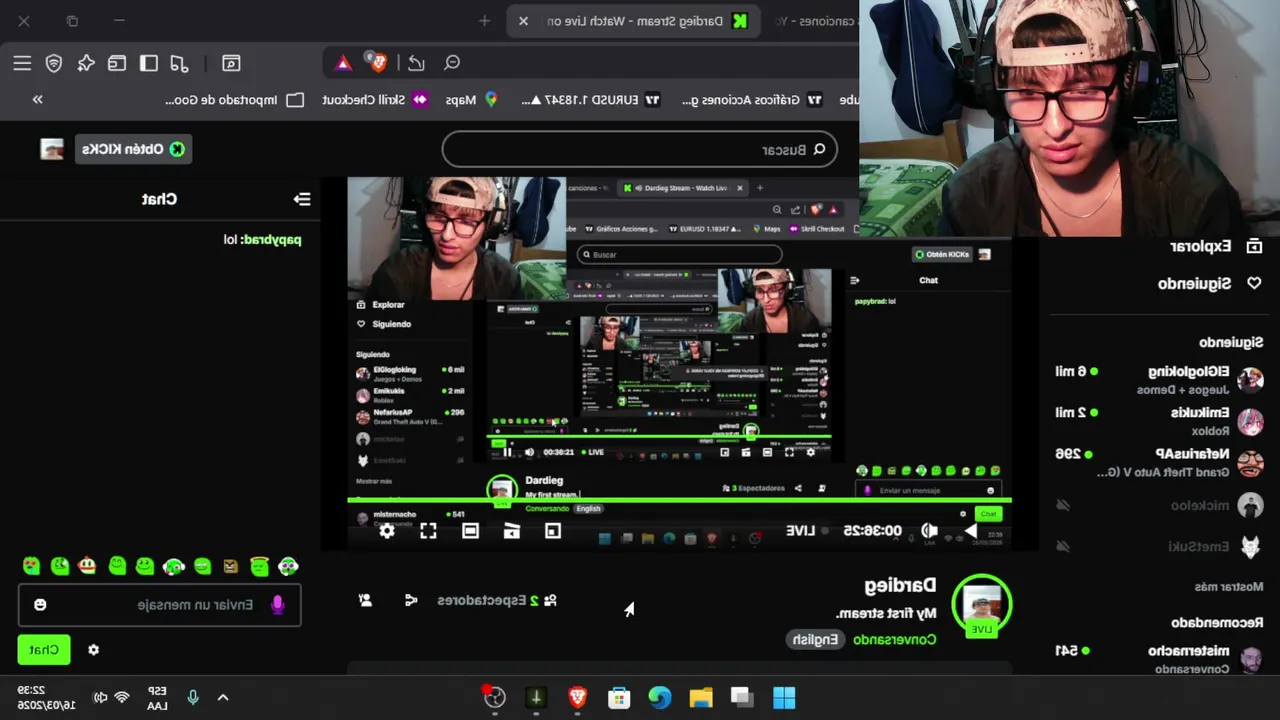Create a clip with clapperboard icon
This screenshot has height=720, width=1280.
coord(512,531)
